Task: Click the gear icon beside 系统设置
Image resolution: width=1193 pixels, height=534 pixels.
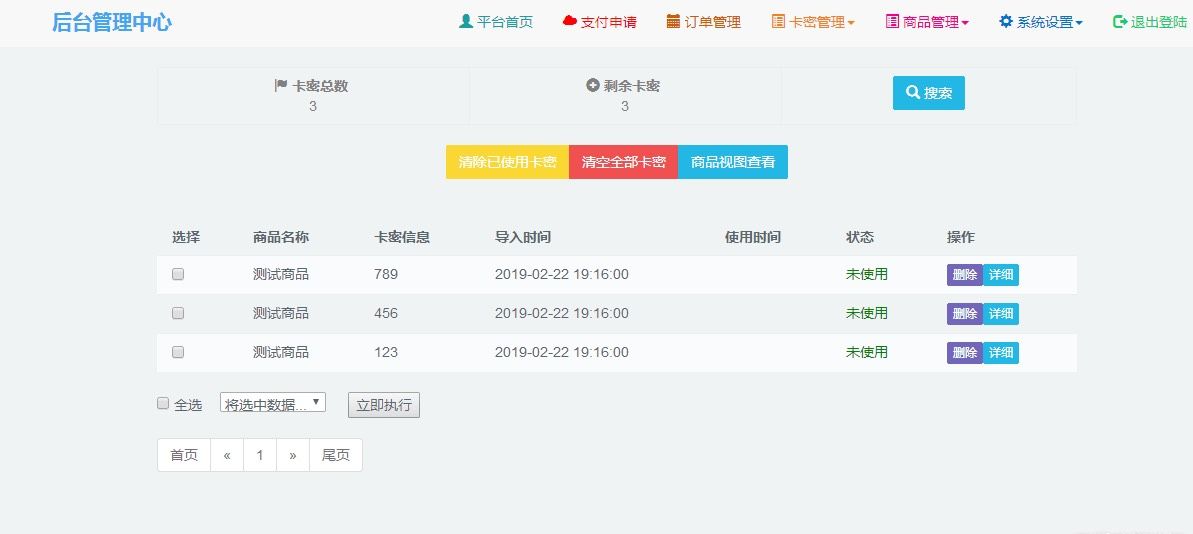Action: tap(1006, 21)
